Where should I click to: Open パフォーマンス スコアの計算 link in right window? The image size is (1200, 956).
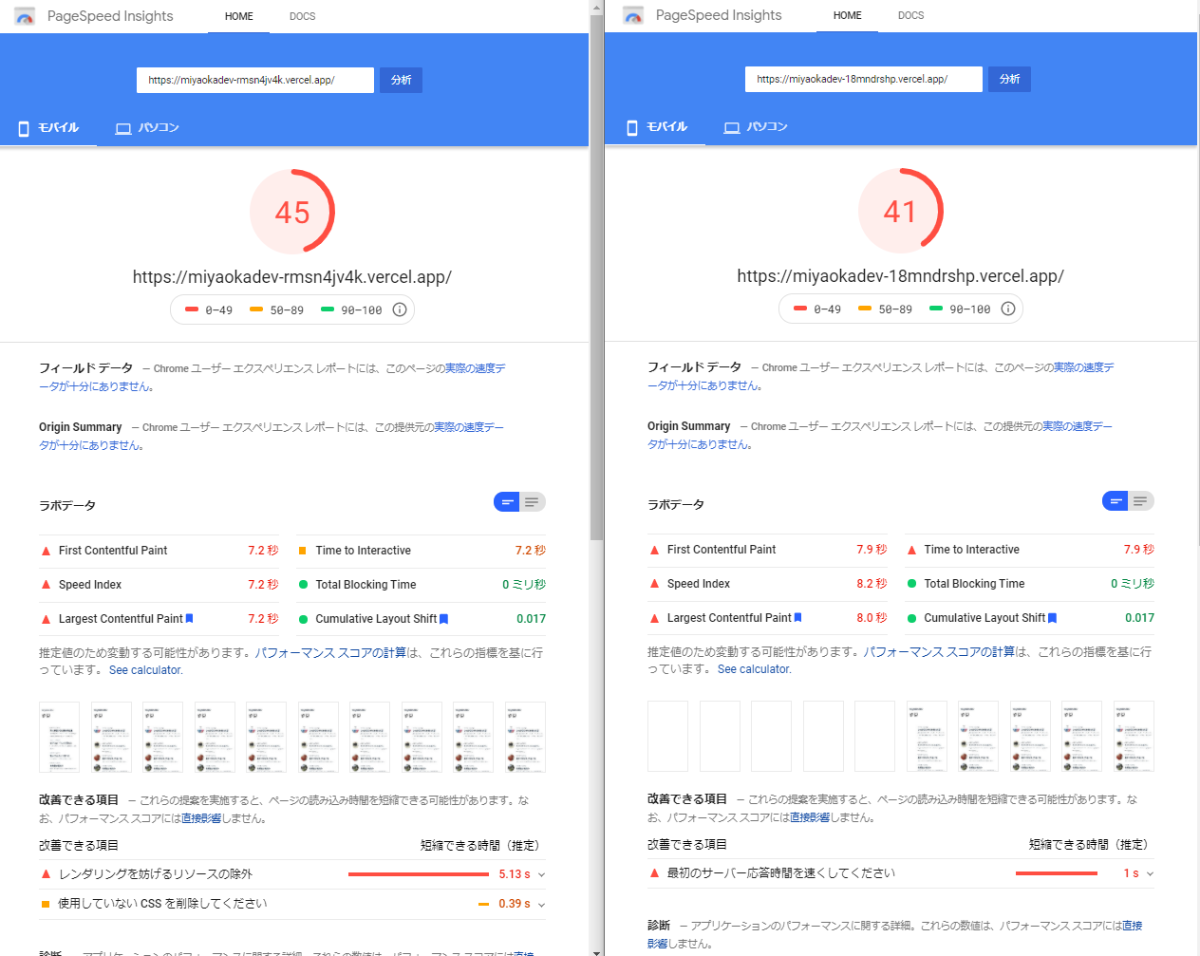pyautogui.click(x=940, y=651)
